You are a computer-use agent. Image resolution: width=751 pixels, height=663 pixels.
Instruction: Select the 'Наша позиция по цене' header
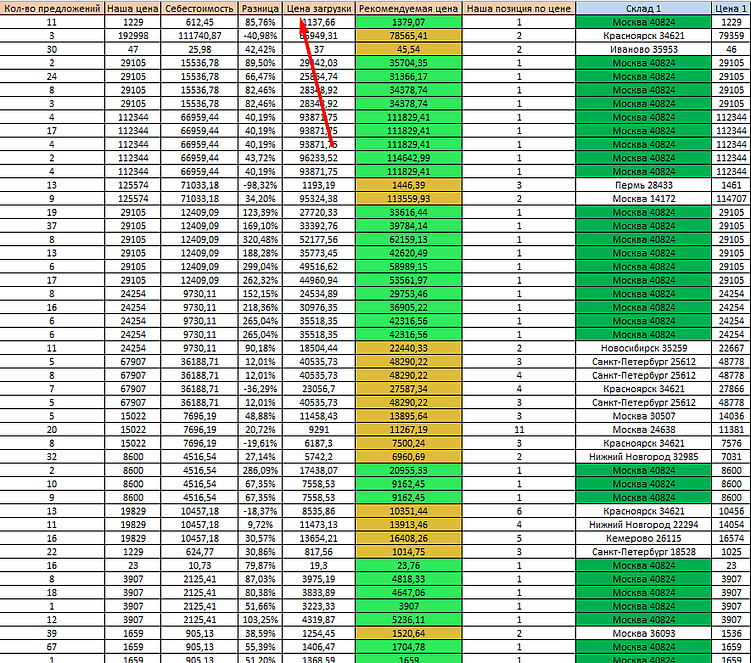[519, 8]
